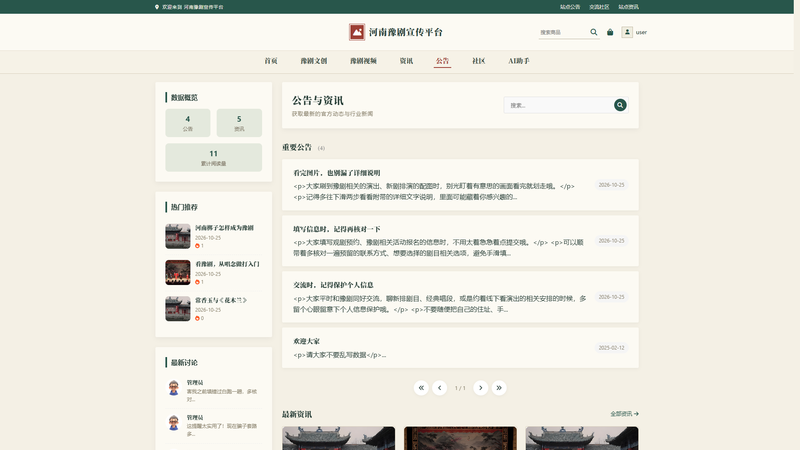
Task: Click 站点资讯 link in top bar
Action: (x=629, y=7)
